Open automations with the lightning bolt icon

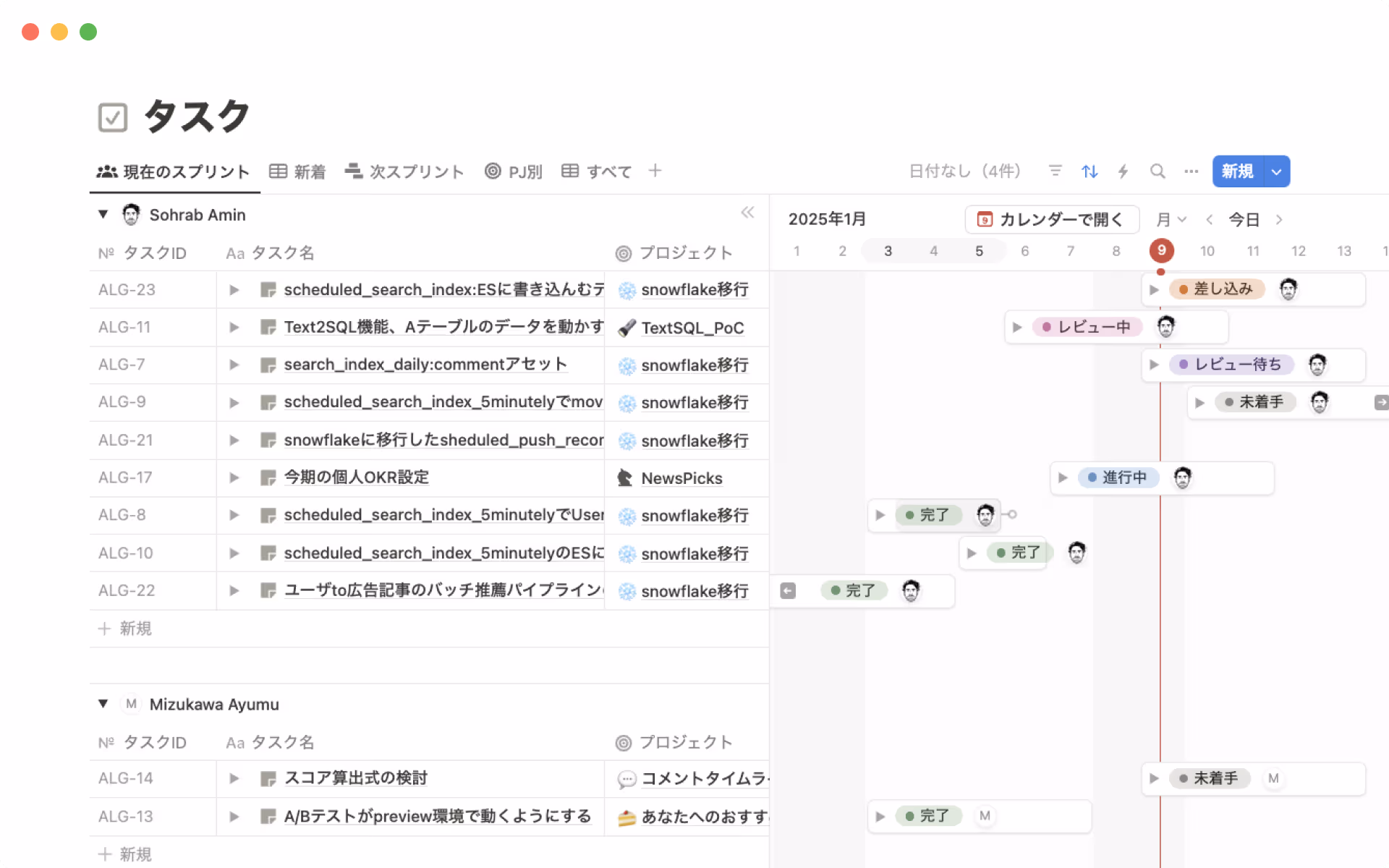click(1123, 171)
